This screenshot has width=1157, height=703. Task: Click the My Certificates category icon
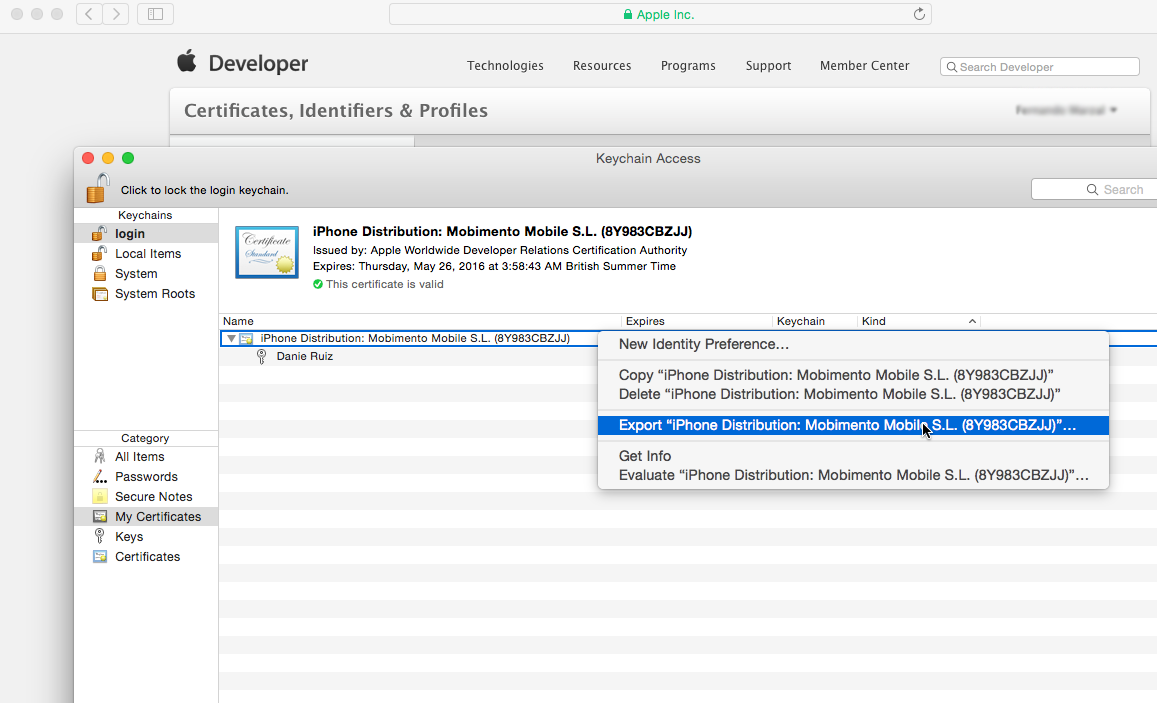100,516
